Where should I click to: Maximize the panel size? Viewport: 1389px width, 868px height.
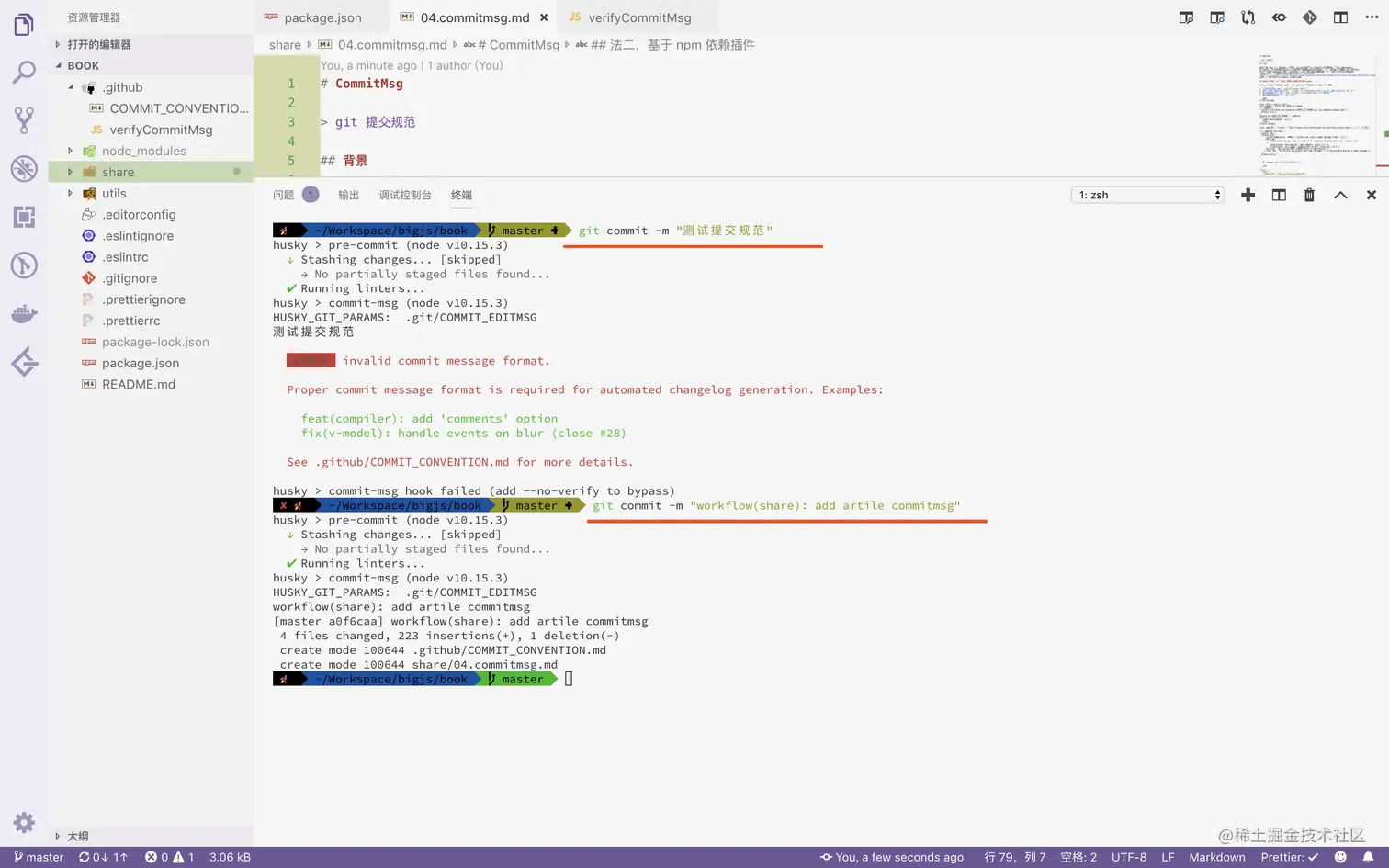[1340, 195]
